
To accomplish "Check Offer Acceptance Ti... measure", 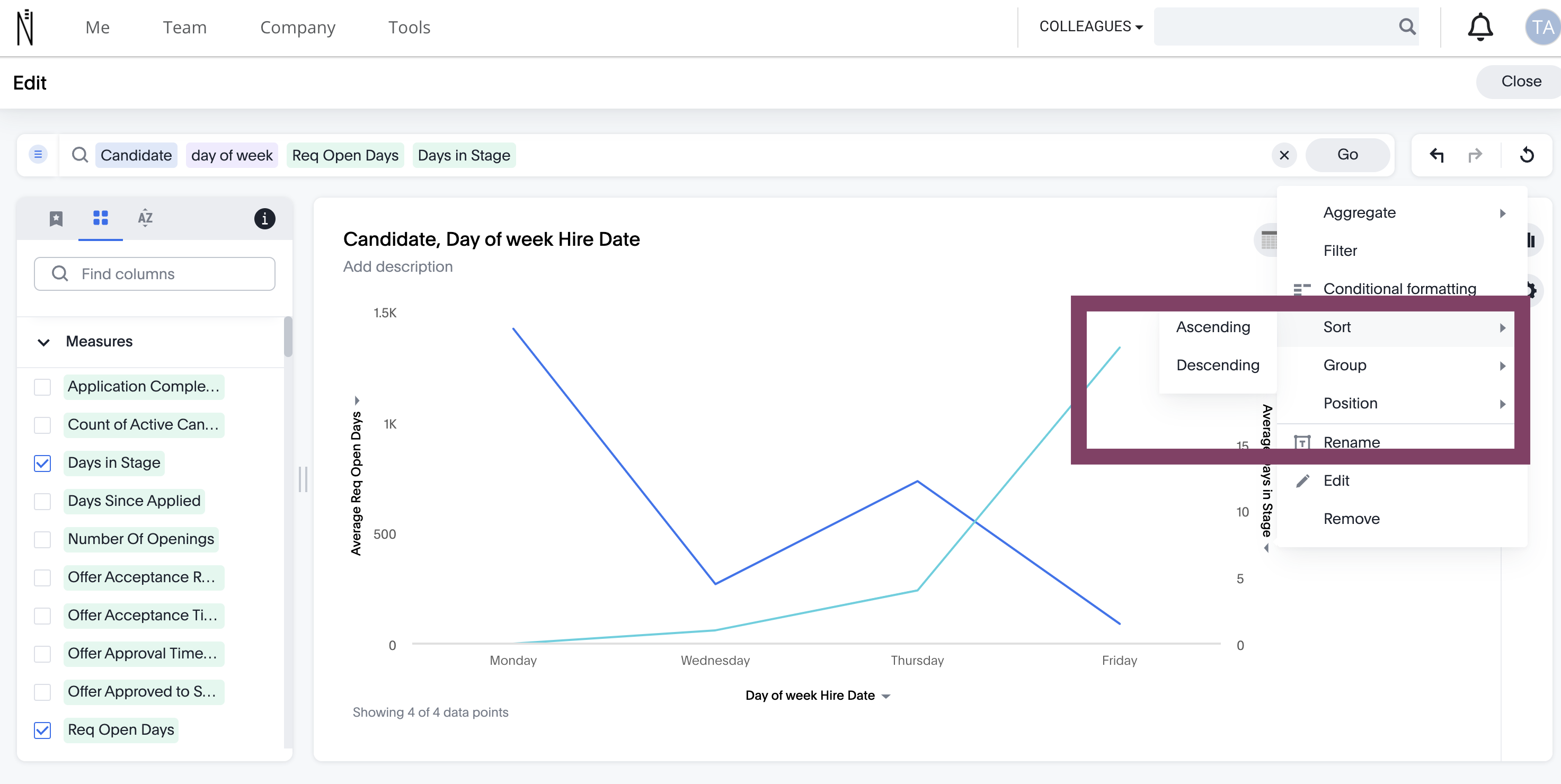I will (x=42, y=616).
